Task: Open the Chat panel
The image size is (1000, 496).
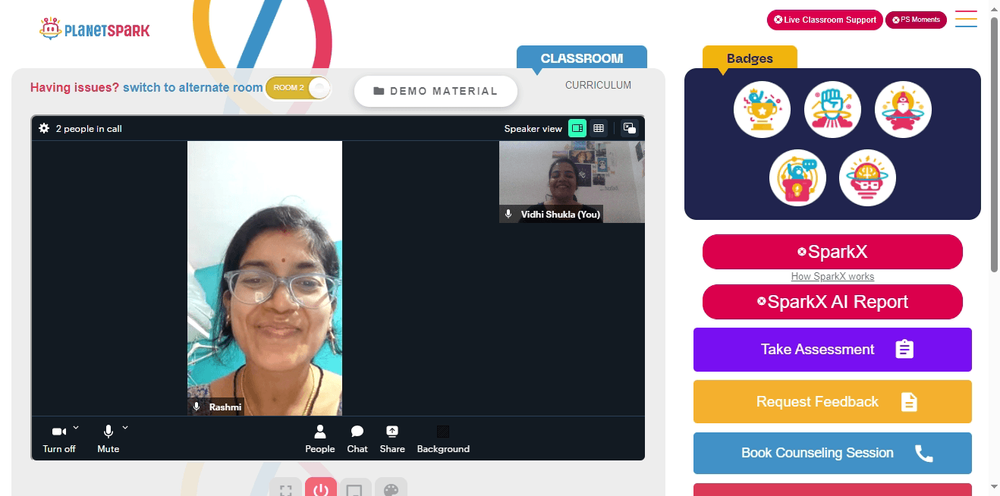Action: point(357,439)
